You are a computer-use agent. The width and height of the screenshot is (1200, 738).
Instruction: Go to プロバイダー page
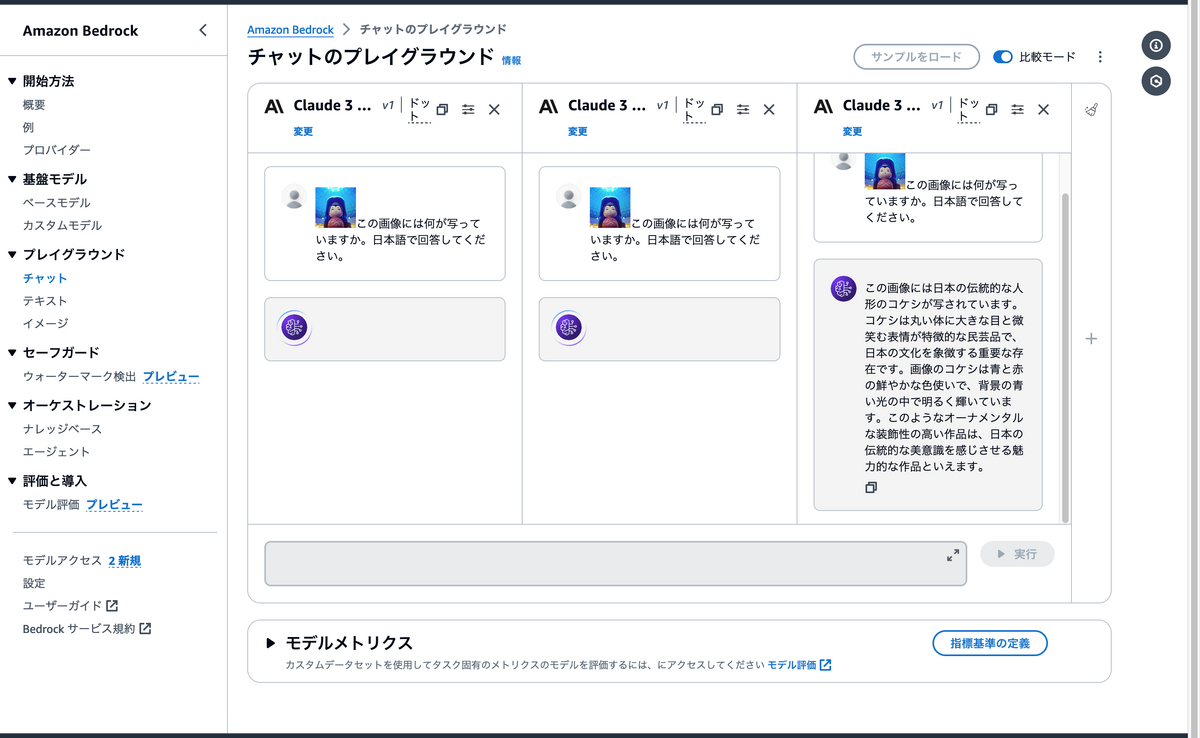tap(57, 150)
